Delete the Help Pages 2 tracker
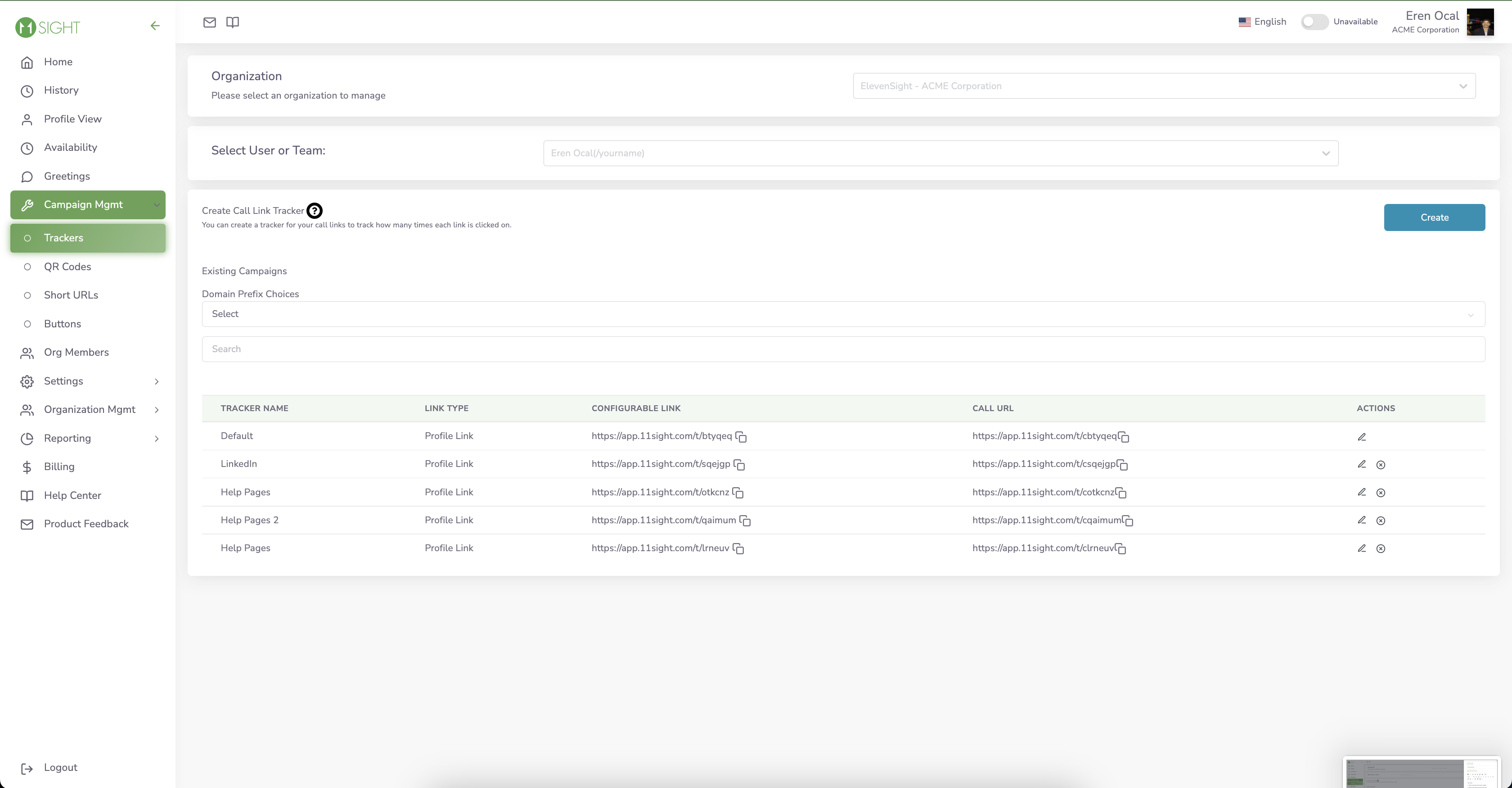The width and height of the screenshot is (1512, 788). click(1381, 520)
